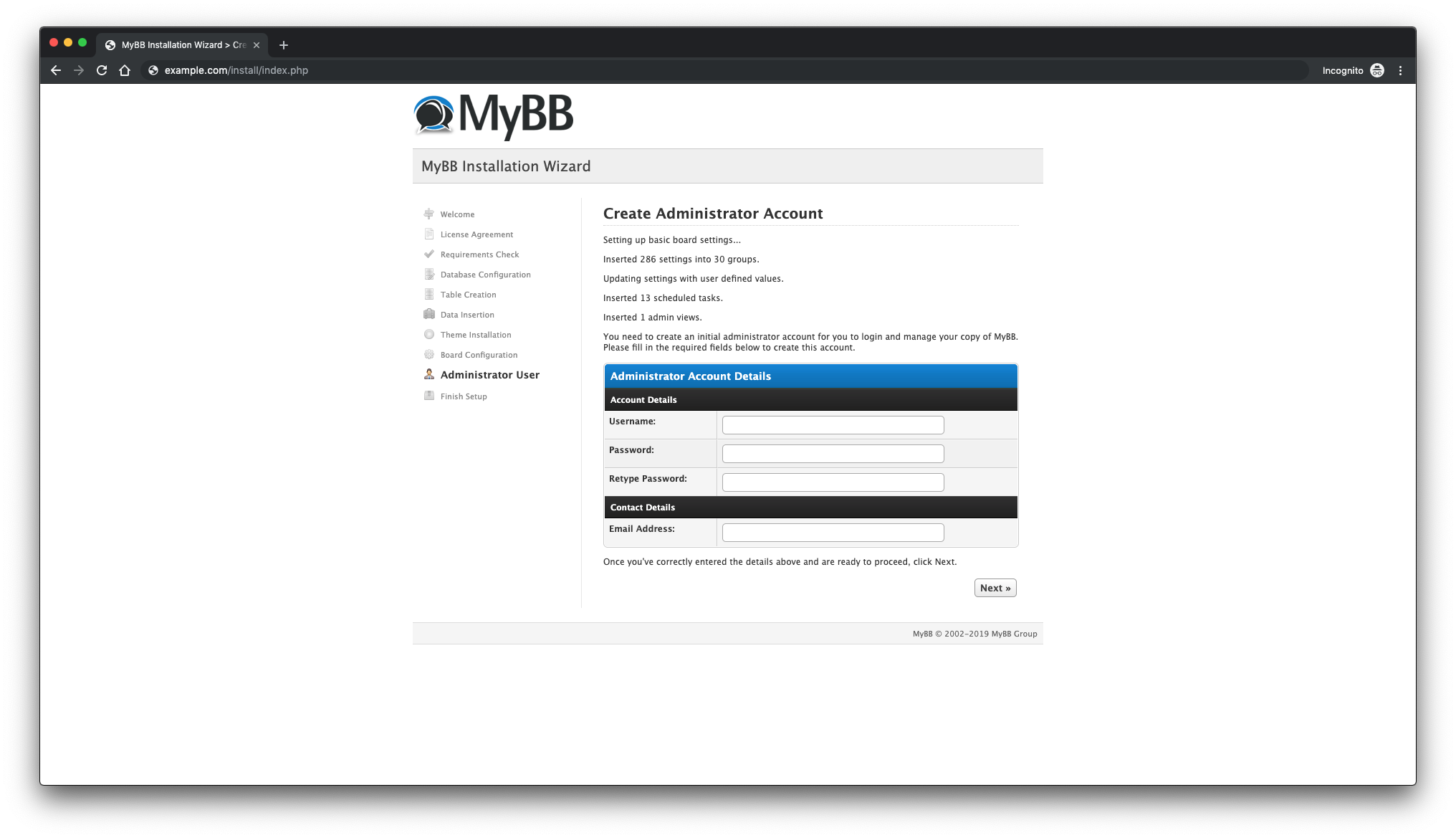The height and width of the screenshot is (838, 1456).
Task: Open Board Configuration step in sidebar
Action: coord(478,354)
